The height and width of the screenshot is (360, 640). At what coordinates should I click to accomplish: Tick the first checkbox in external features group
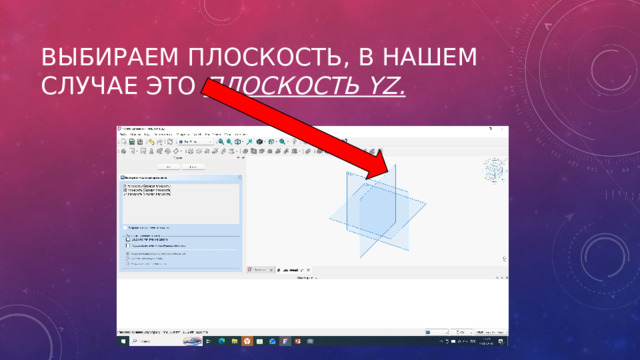click(x=128, y=240)
